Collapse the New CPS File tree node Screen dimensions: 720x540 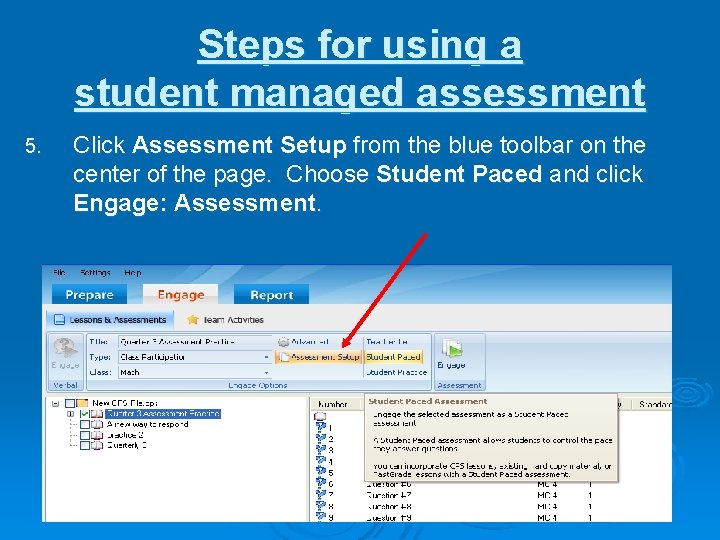(56, 403)
